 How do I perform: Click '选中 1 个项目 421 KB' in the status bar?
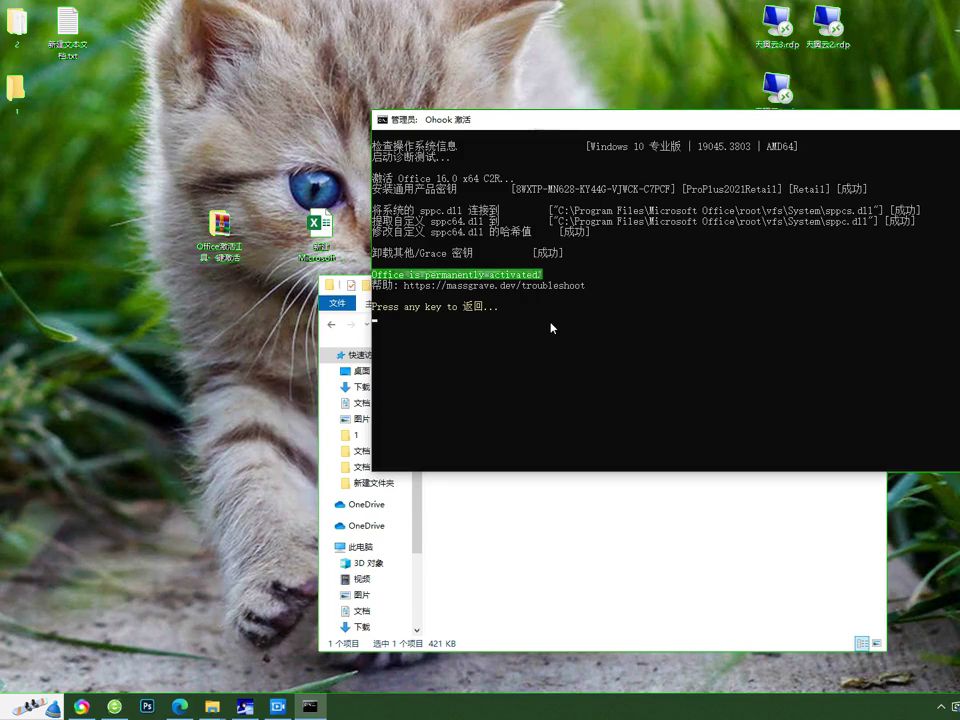[x=414, y=643]
